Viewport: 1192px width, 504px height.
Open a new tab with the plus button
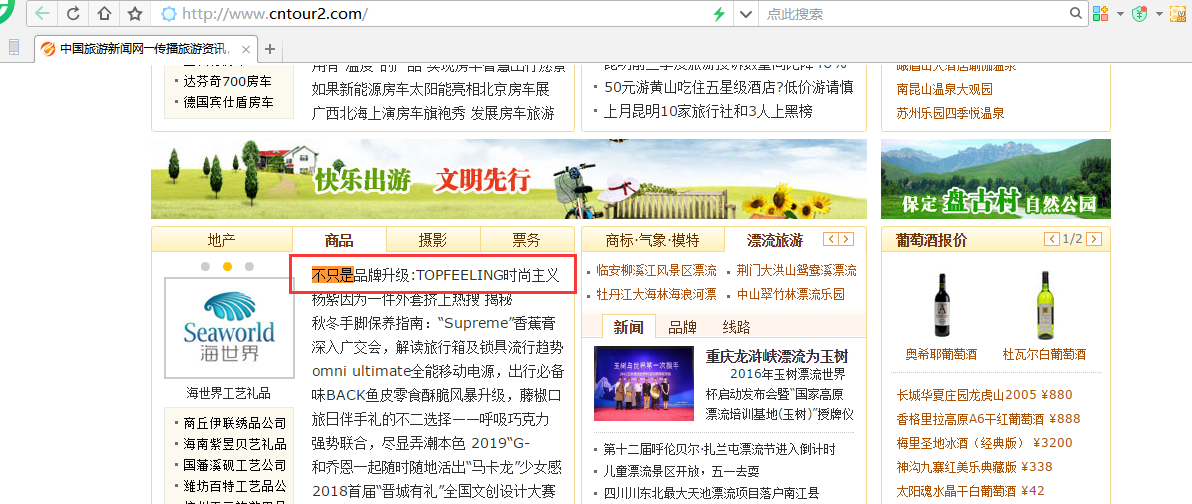(269, 49)
